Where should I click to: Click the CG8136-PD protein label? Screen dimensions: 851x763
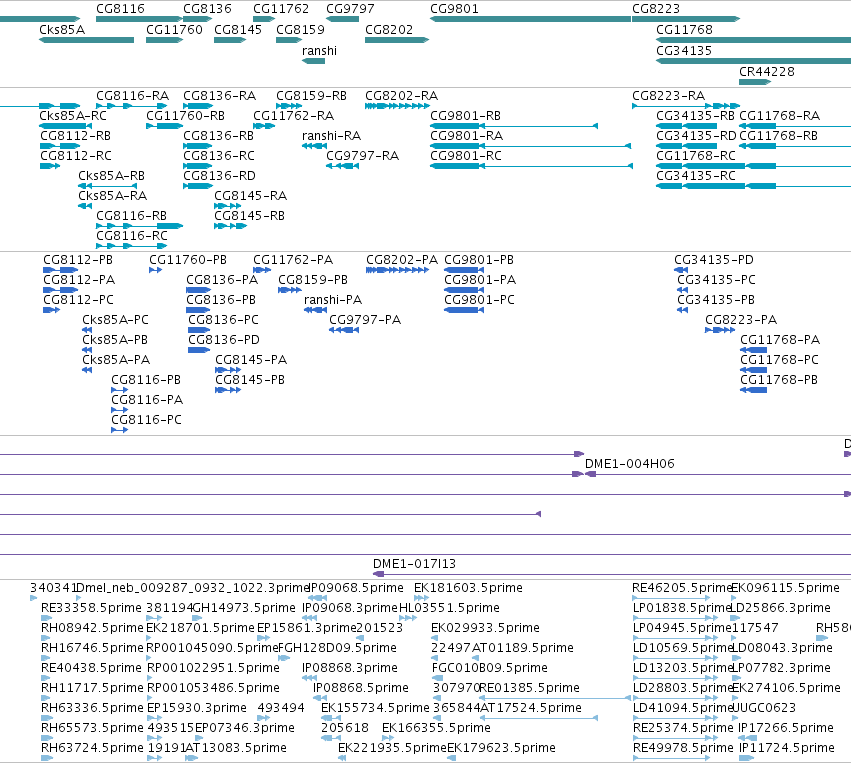[224, 340]
